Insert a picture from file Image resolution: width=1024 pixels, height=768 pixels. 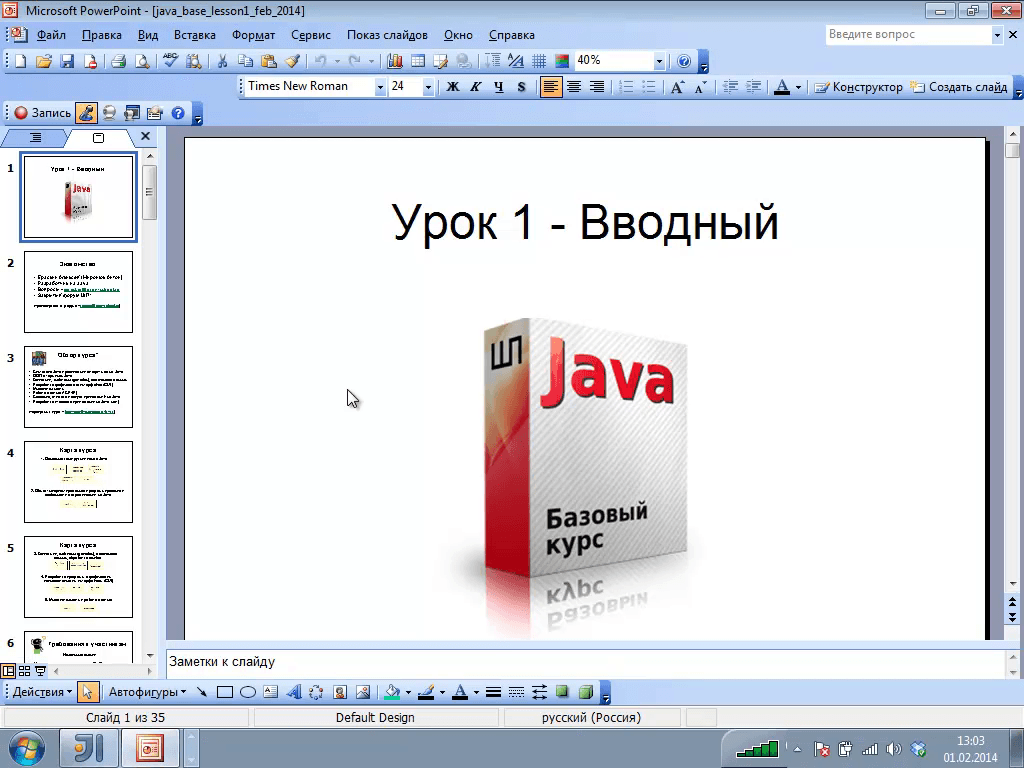(362, 692)
